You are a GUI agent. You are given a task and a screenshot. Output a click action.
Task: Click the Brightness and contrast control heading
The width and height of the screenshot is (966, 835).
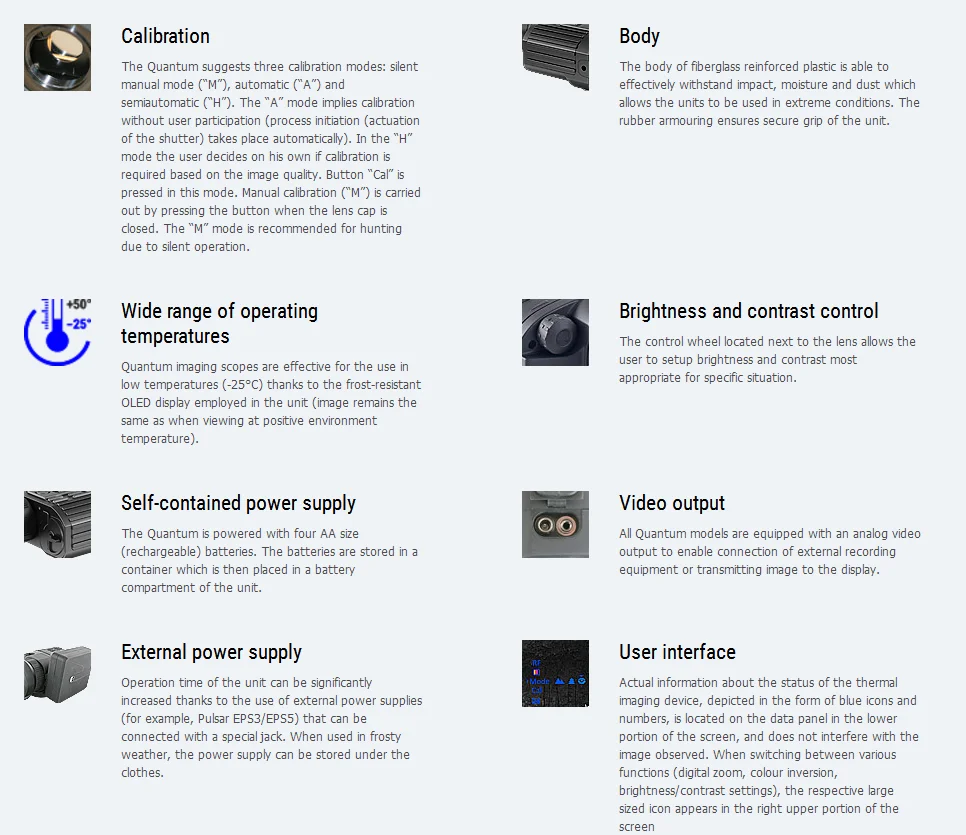pyautogui.click(x=749, y=311)
